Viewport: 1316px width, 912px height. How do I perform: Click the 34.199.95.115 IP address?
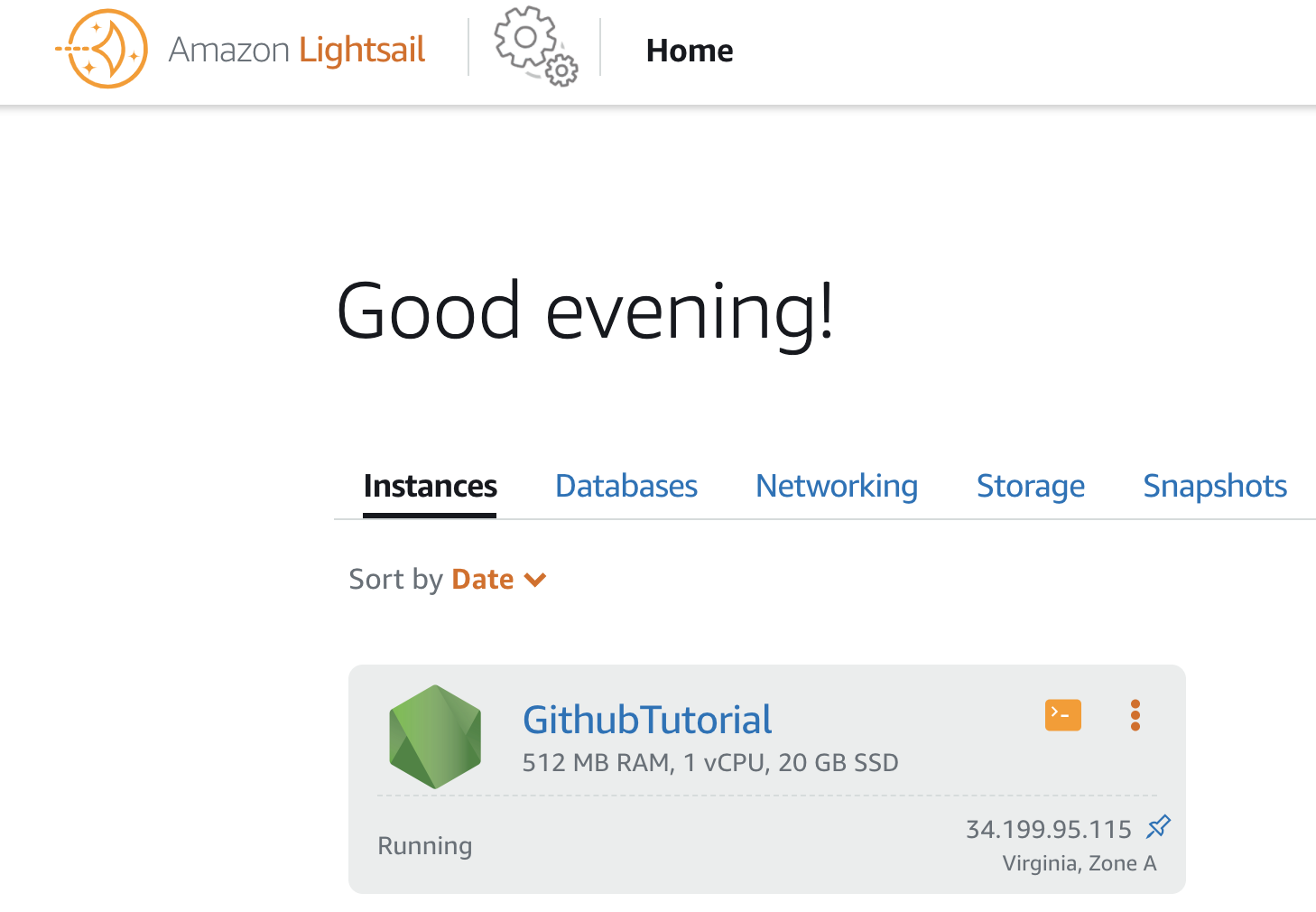(x=1048, y=829)
